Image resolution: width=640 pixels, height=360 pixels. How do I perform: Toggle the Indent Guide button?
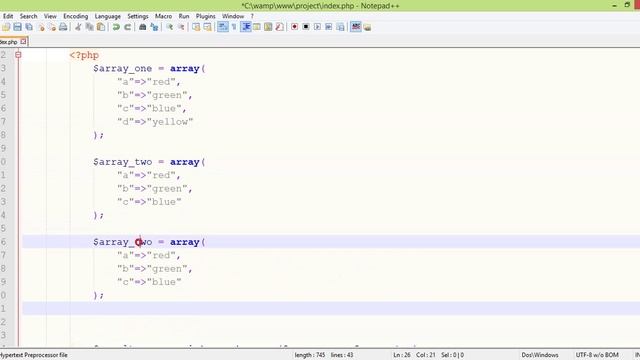click(x=246, y=27)
